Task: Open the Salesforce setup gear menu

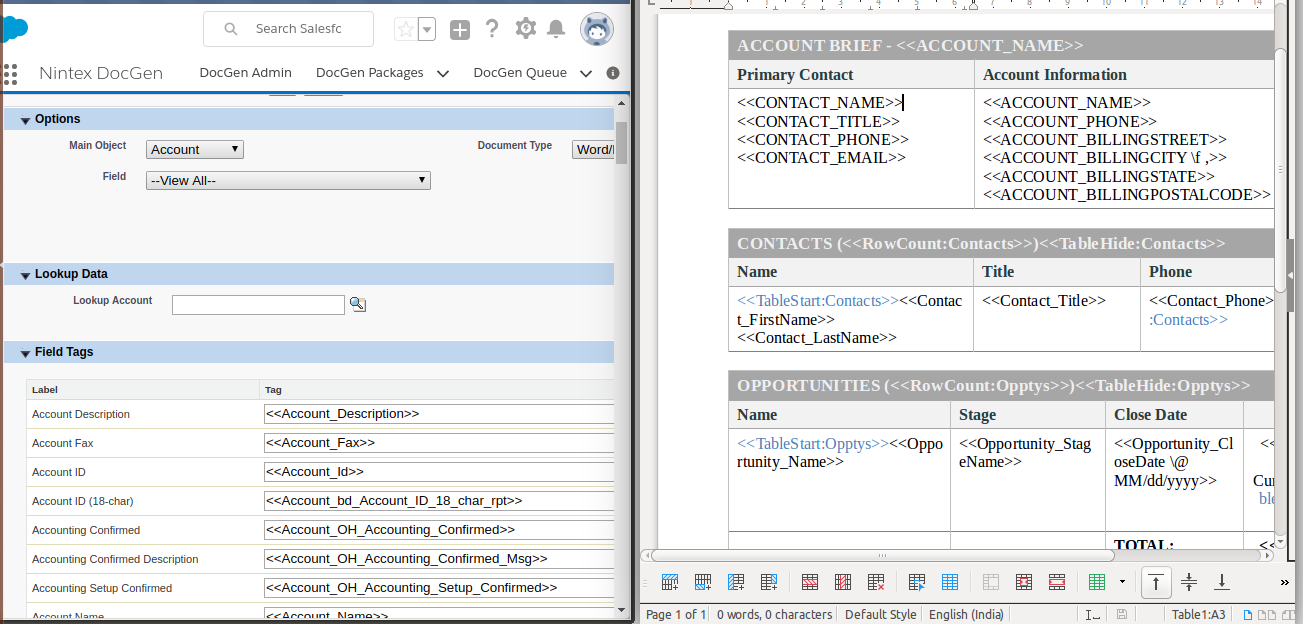Action: click(x=525, y=29)
